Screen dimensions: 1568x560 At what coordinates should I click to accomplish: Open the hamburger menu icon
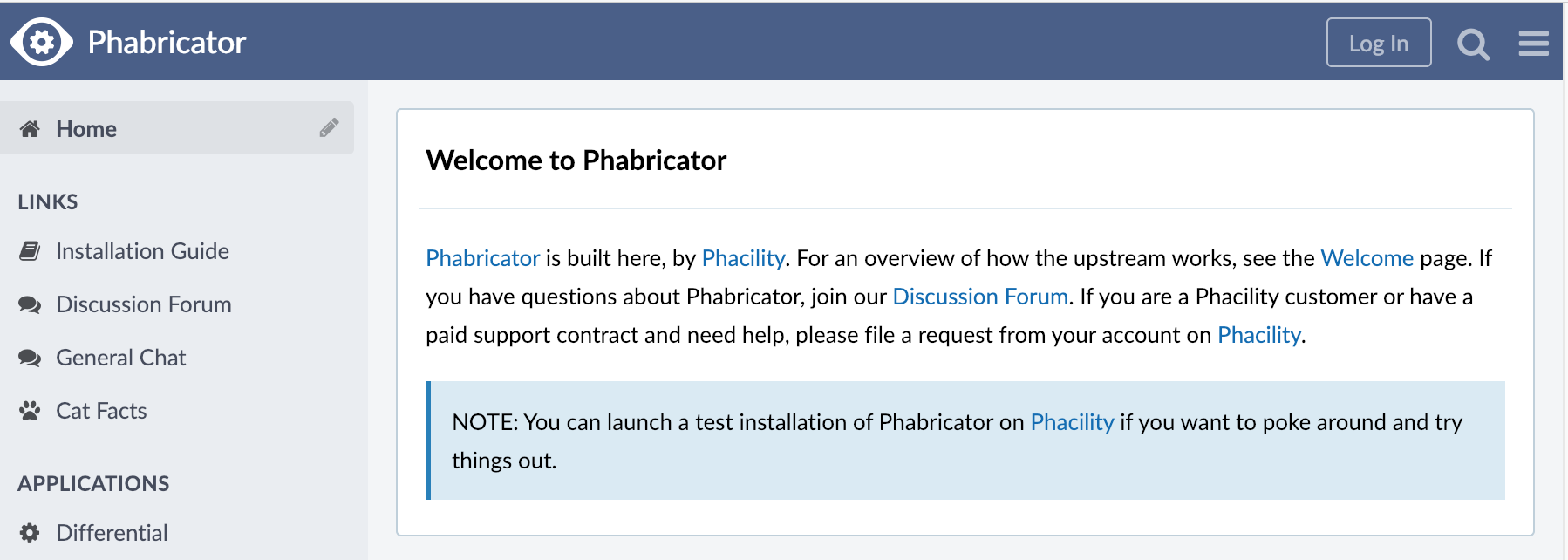(1533, 44)
